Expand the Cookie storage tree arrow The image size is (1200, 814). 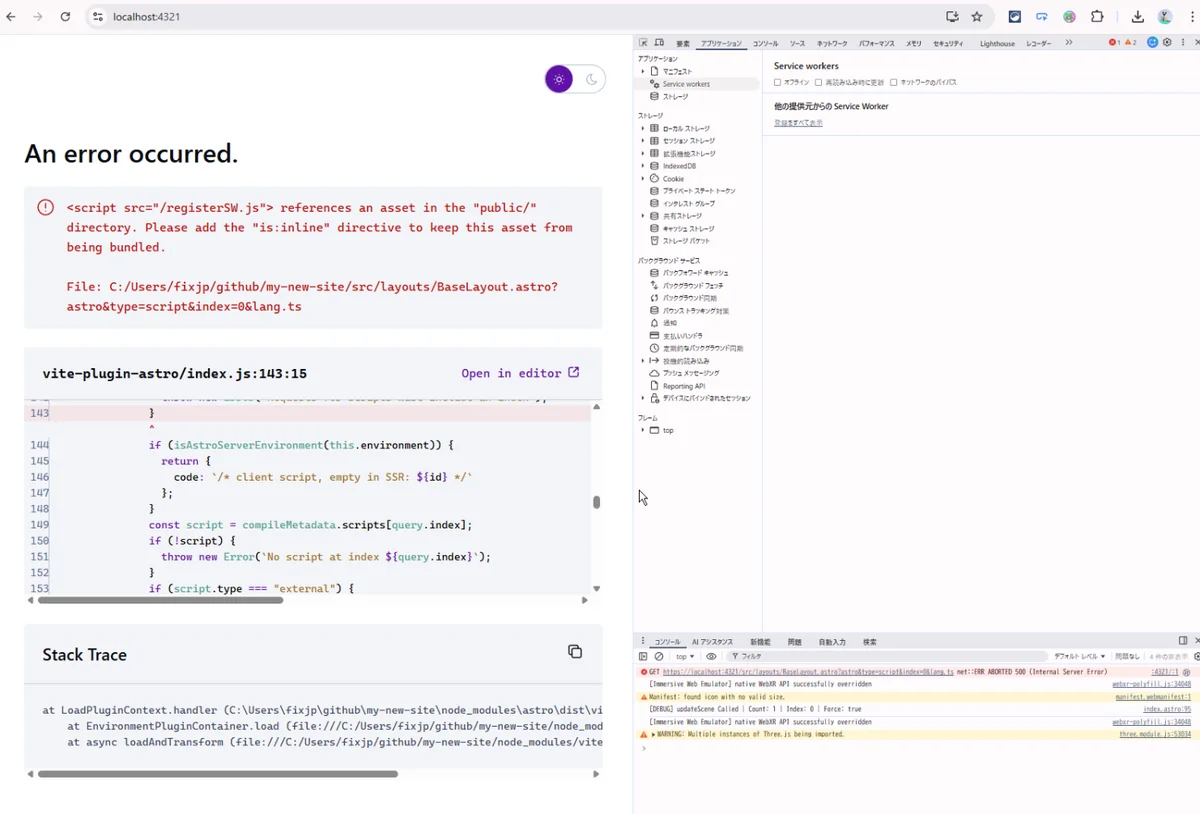point(643,179)
